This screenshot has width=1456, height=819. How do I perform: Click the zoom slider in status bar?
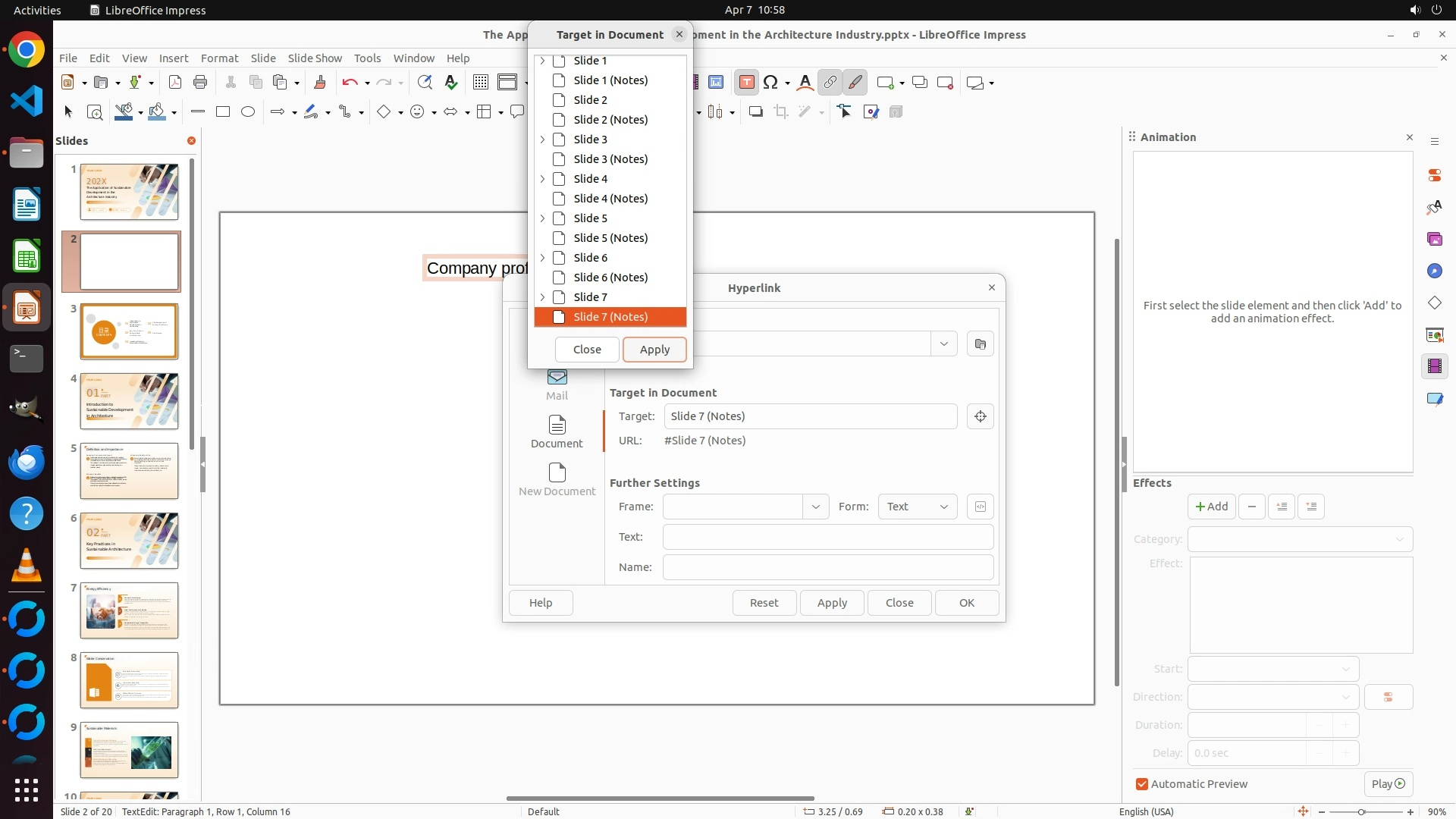click(1362, 811)
